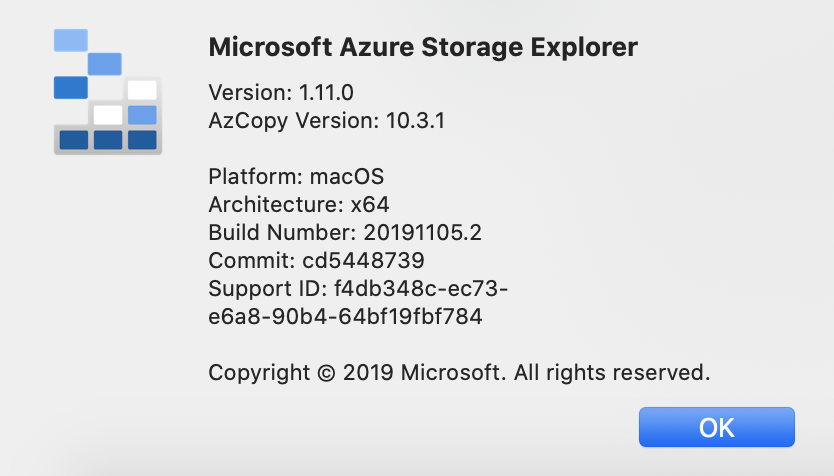Select the x64 architecture value
Viewport: 834px width, 476px height.
click(368, 205)
